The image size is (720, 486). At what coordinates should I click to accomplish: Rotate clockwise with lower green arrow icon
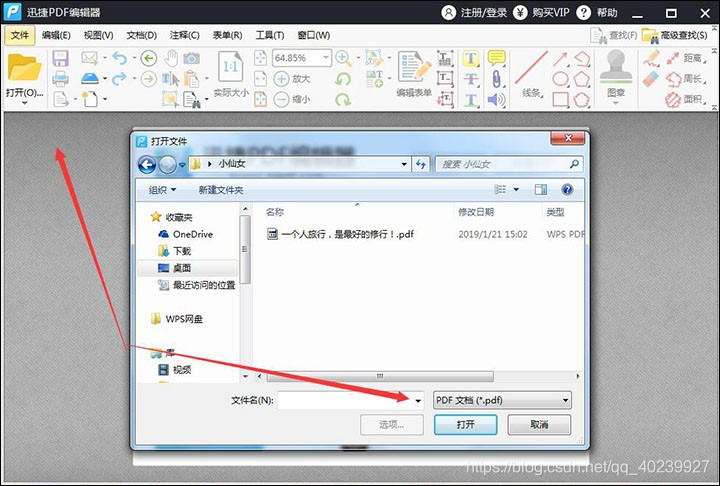pos(343,99)
